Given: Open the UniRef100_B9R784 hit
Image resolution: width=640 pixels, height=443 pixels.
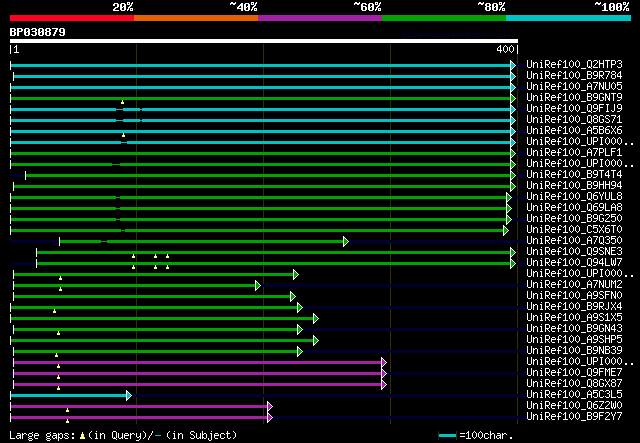Looking at the screenshot, I should point(574,76).
